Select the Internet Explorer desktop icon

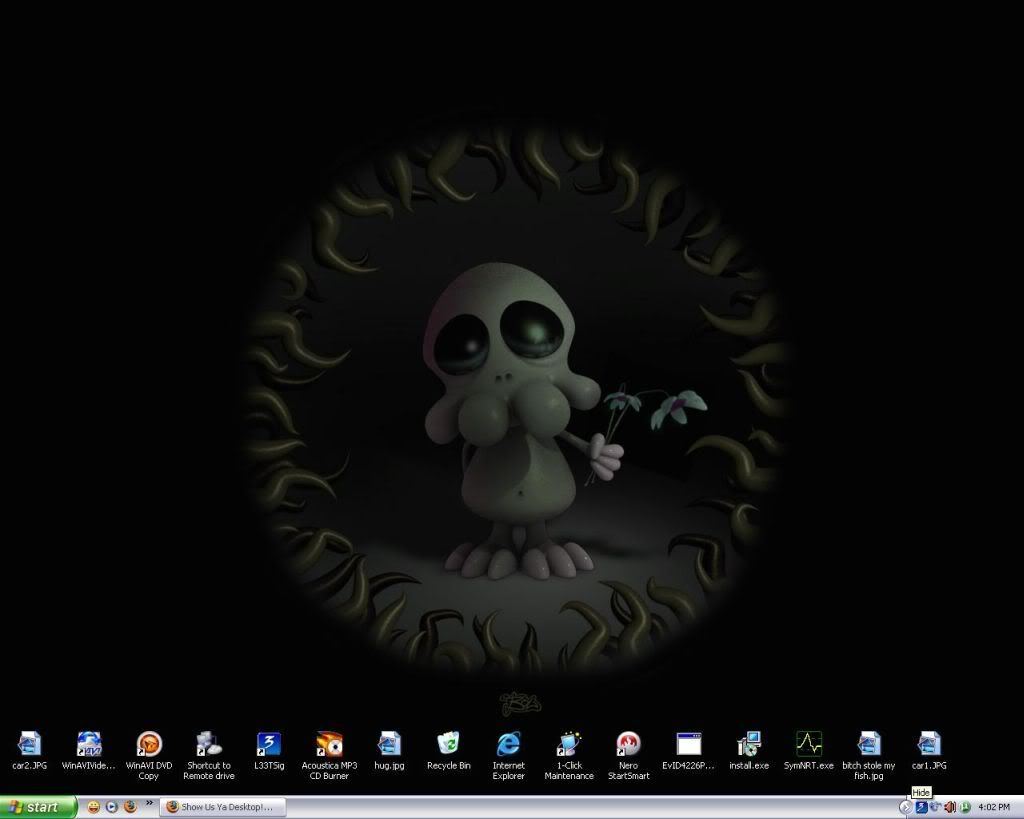[509, 755]
